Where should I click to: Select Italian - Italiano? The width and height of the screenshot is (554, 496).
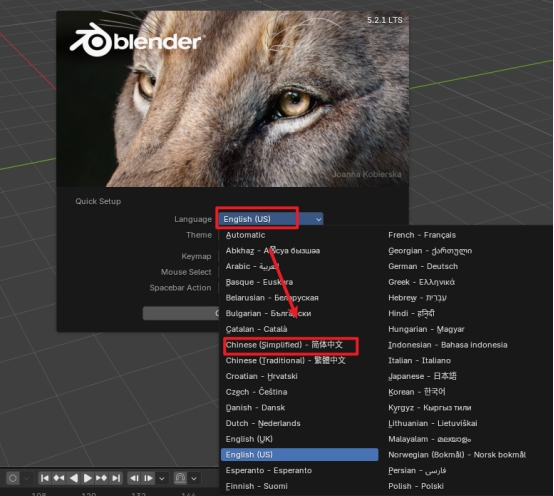tap(467, 360)
